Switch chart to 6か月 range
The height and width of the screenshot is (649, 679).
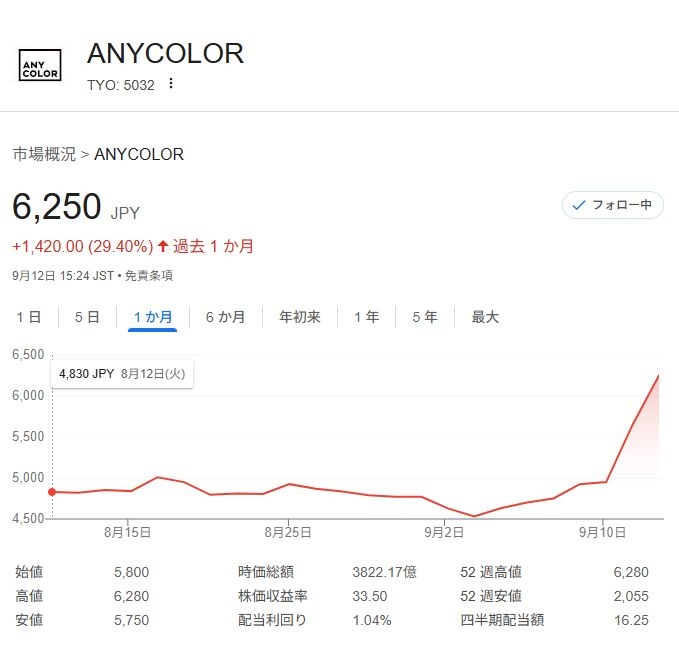225,317
